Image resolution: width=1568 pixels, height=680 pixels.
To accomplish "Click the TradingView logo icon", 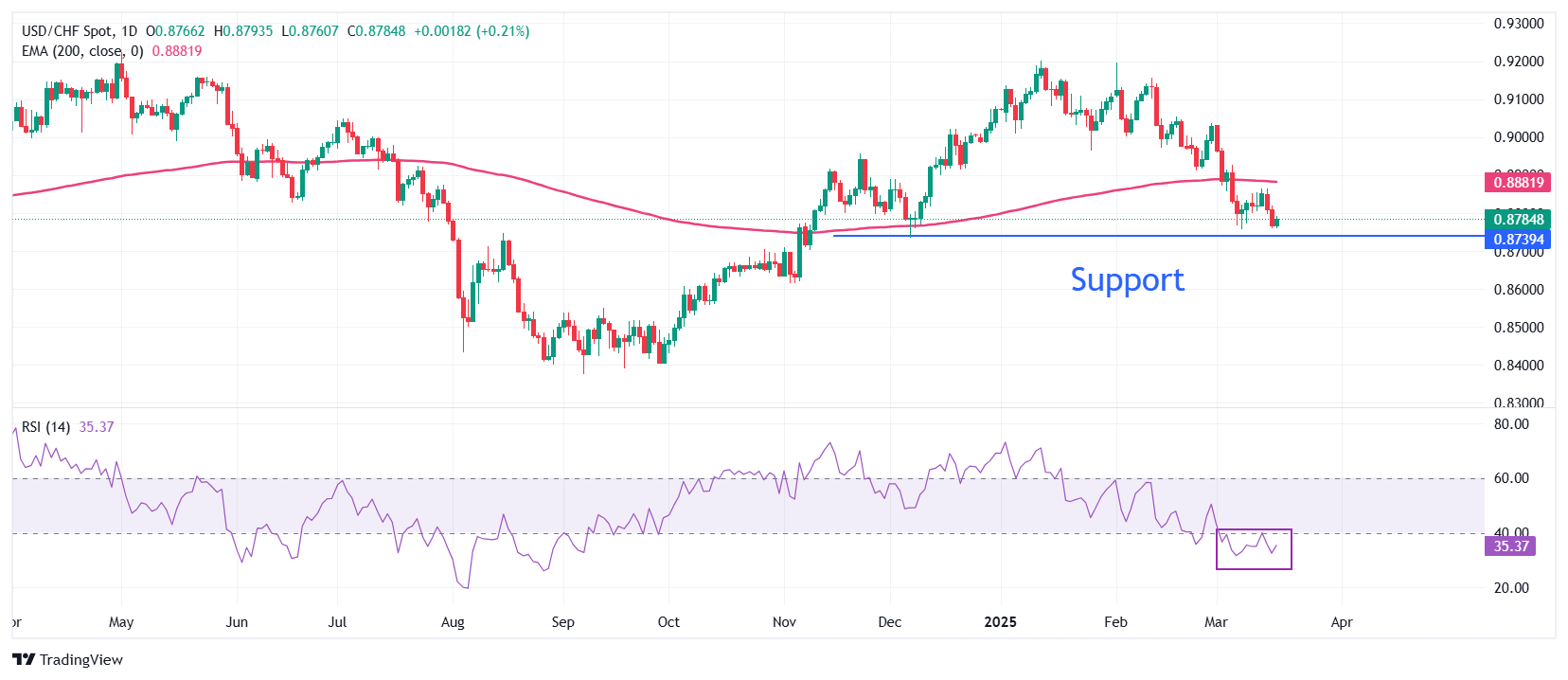I will click(x=24, y=660).
